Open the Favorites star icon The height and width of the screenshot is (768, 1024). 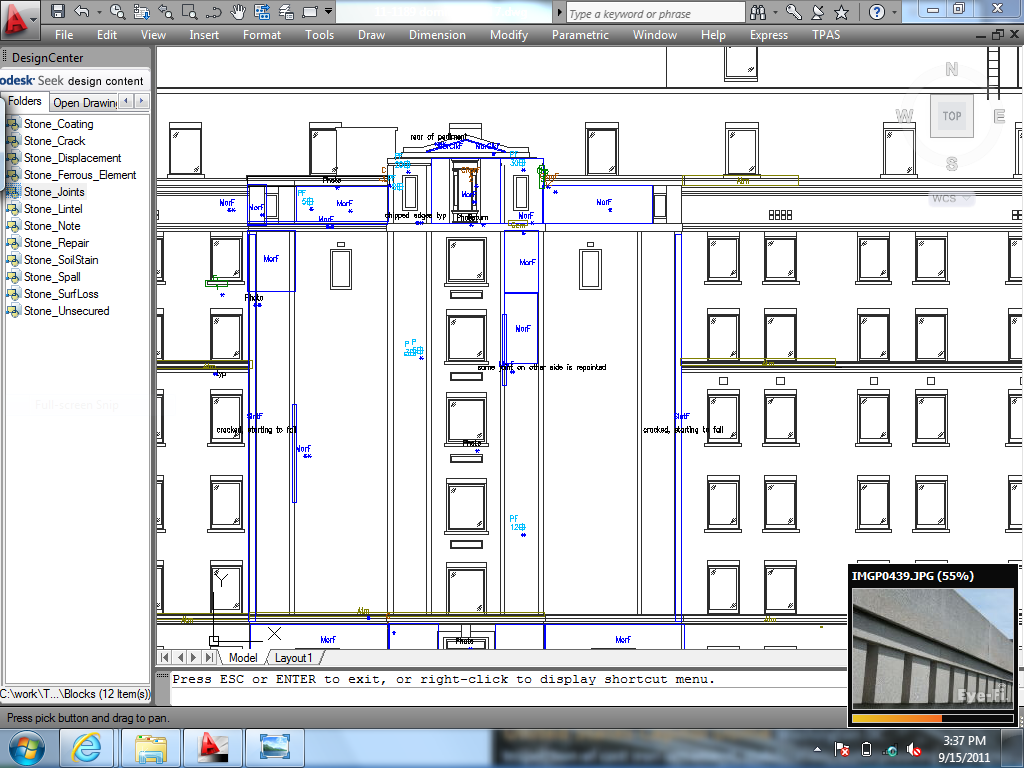(x=842, y=12)
